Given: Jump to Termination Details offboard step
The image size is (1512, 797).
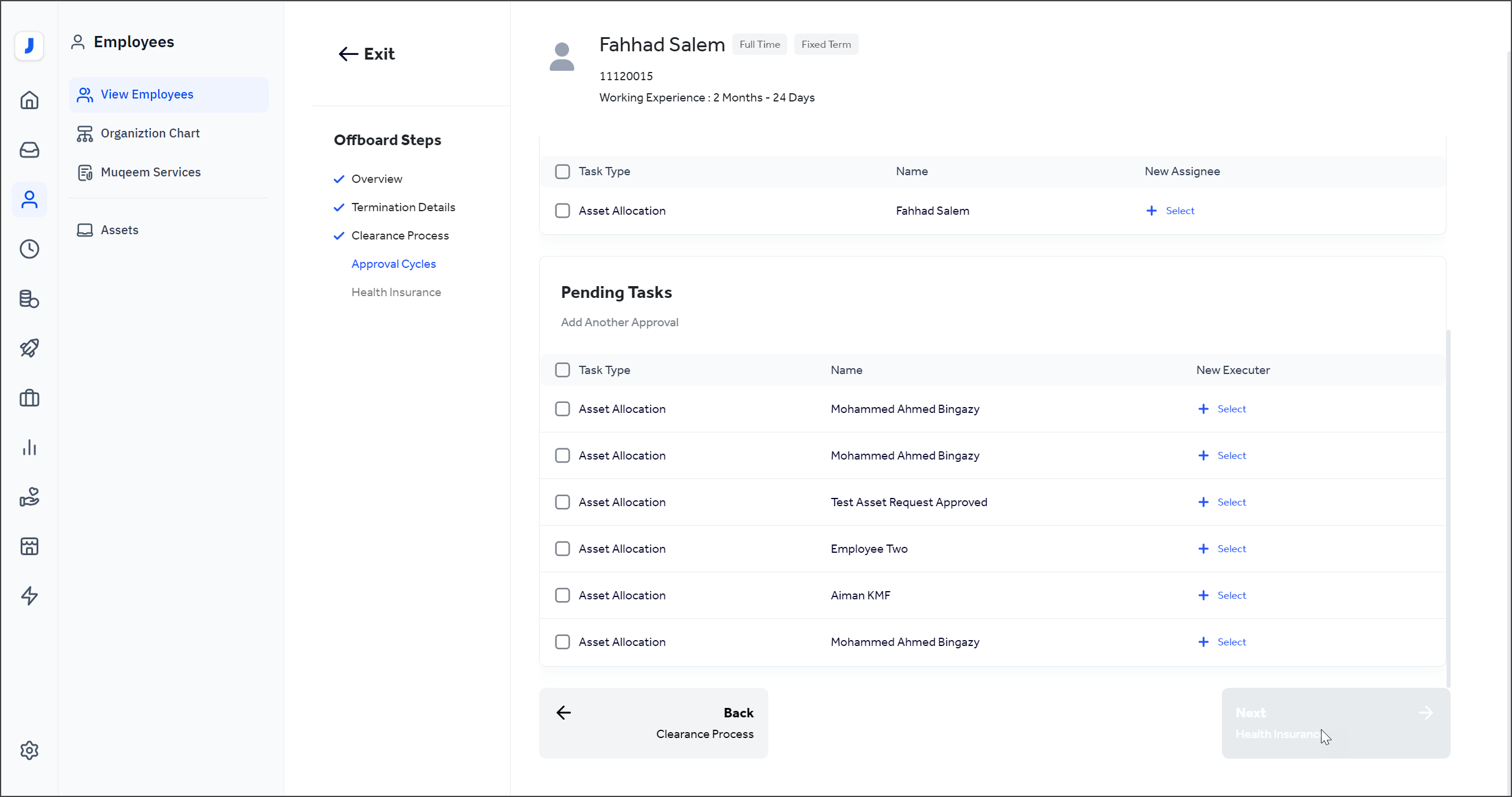Looking at the screenshot, I should click(x=403, y=207).
